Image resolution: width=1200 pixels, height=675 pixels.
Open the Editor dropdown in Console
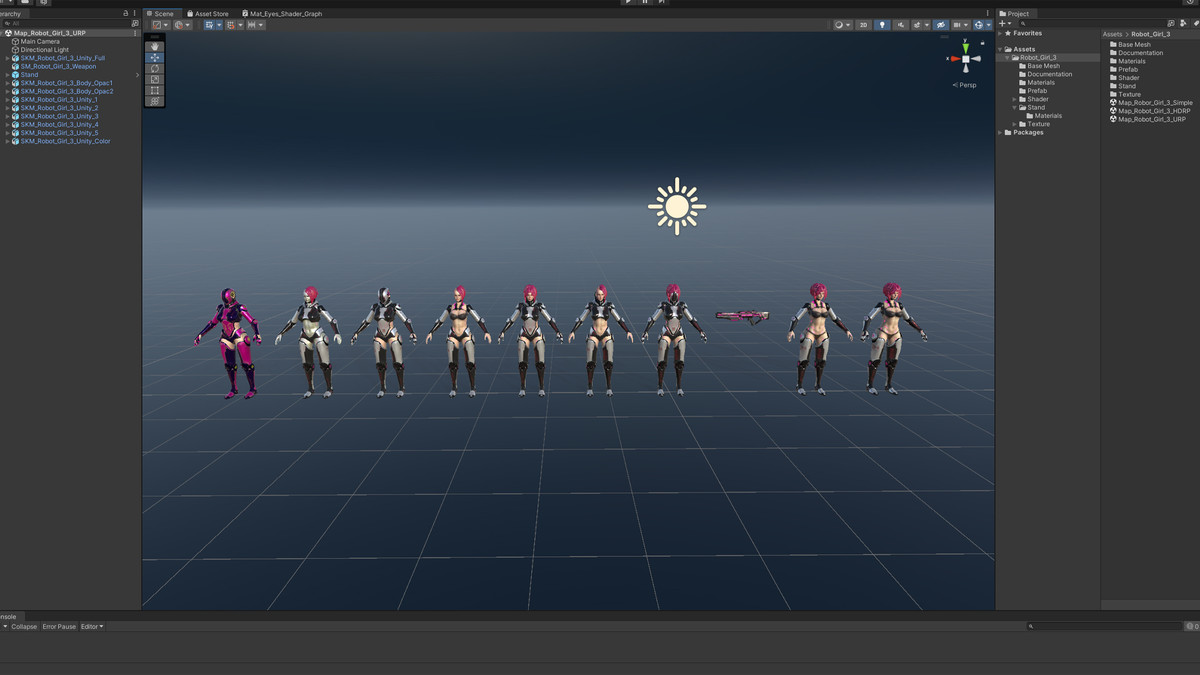92,627
